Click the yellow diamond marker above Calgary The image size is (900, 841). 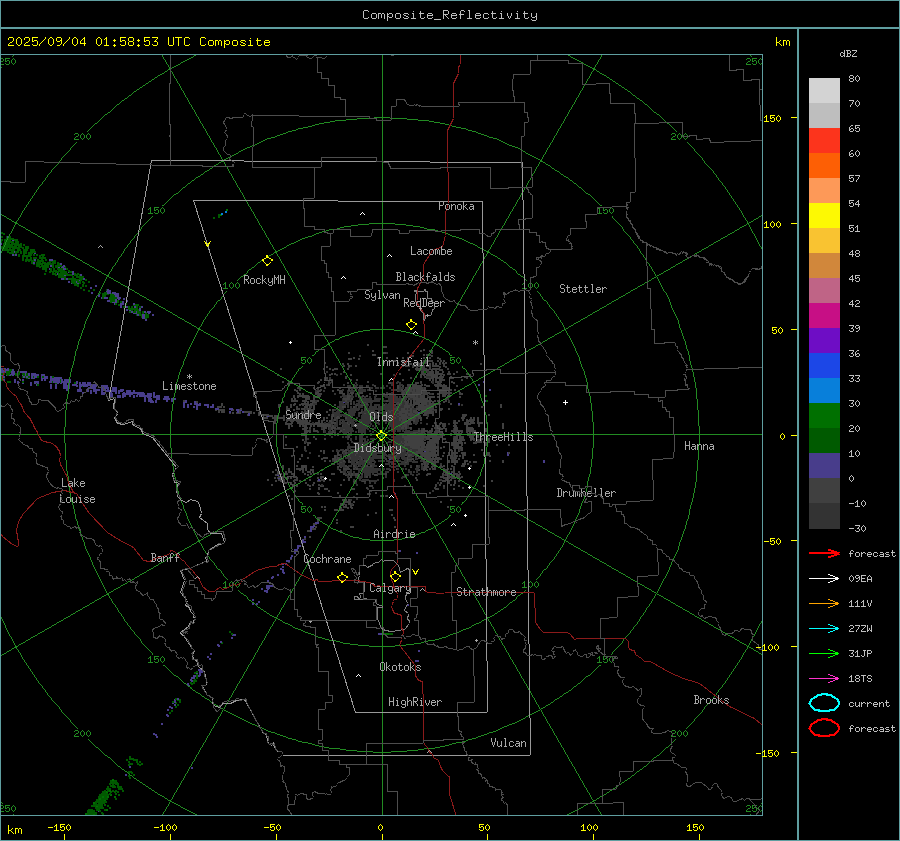pyautogui.click(x=395, y=576)
